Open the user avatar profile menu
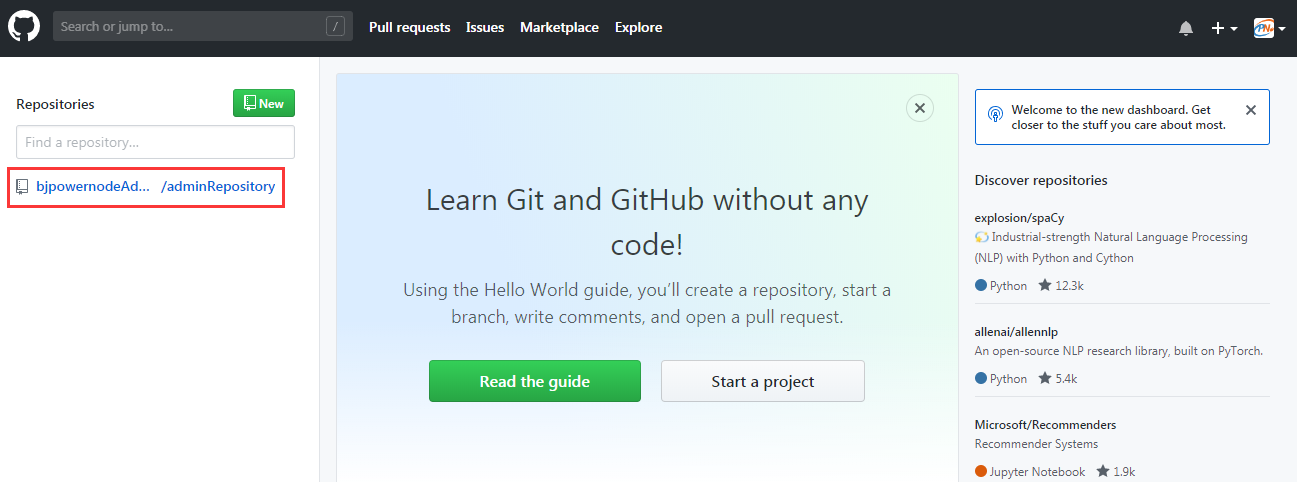 1269,28
